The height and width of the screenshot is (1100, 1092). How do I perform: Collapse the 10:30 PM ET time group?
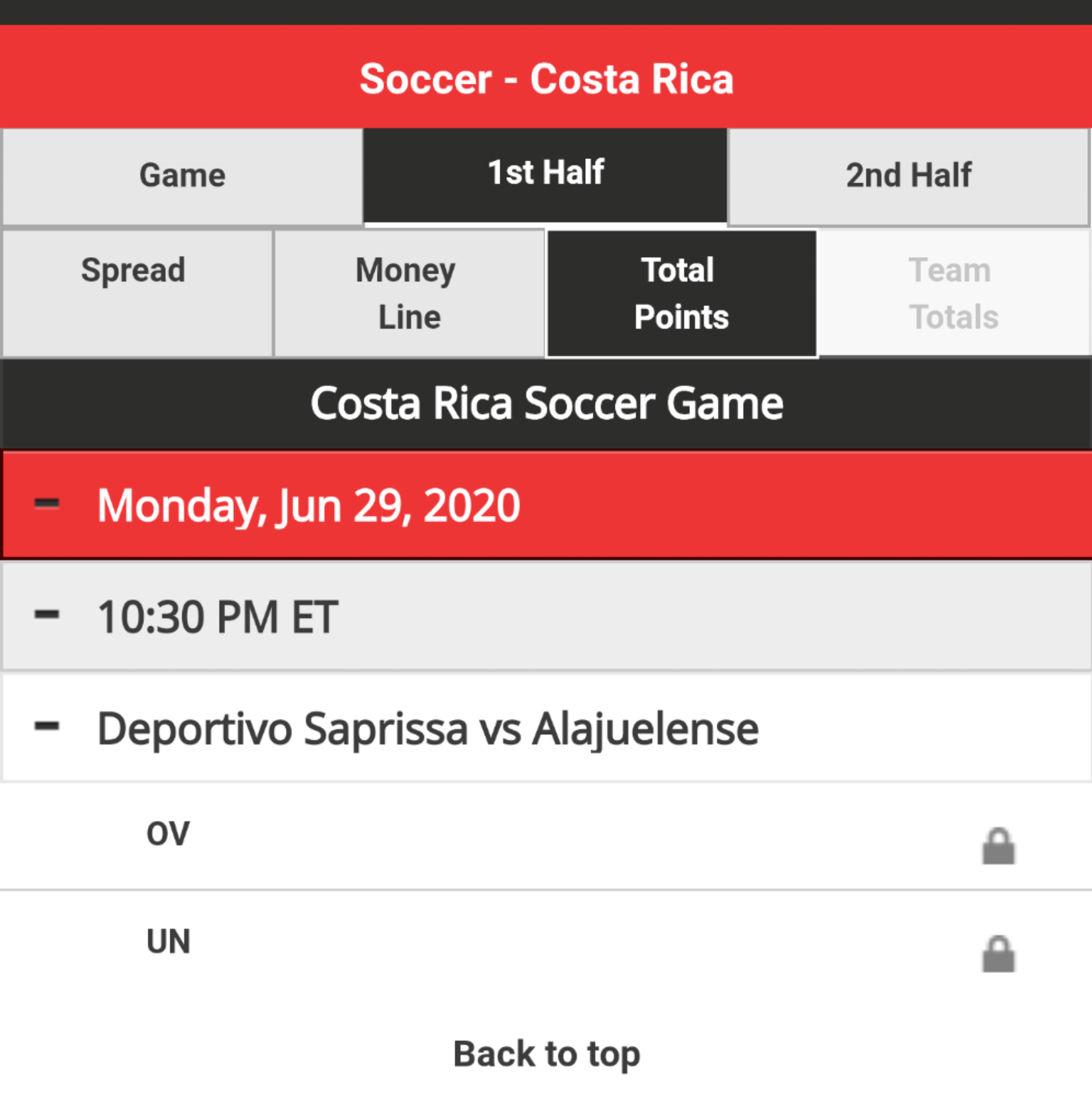pos(47,614)
